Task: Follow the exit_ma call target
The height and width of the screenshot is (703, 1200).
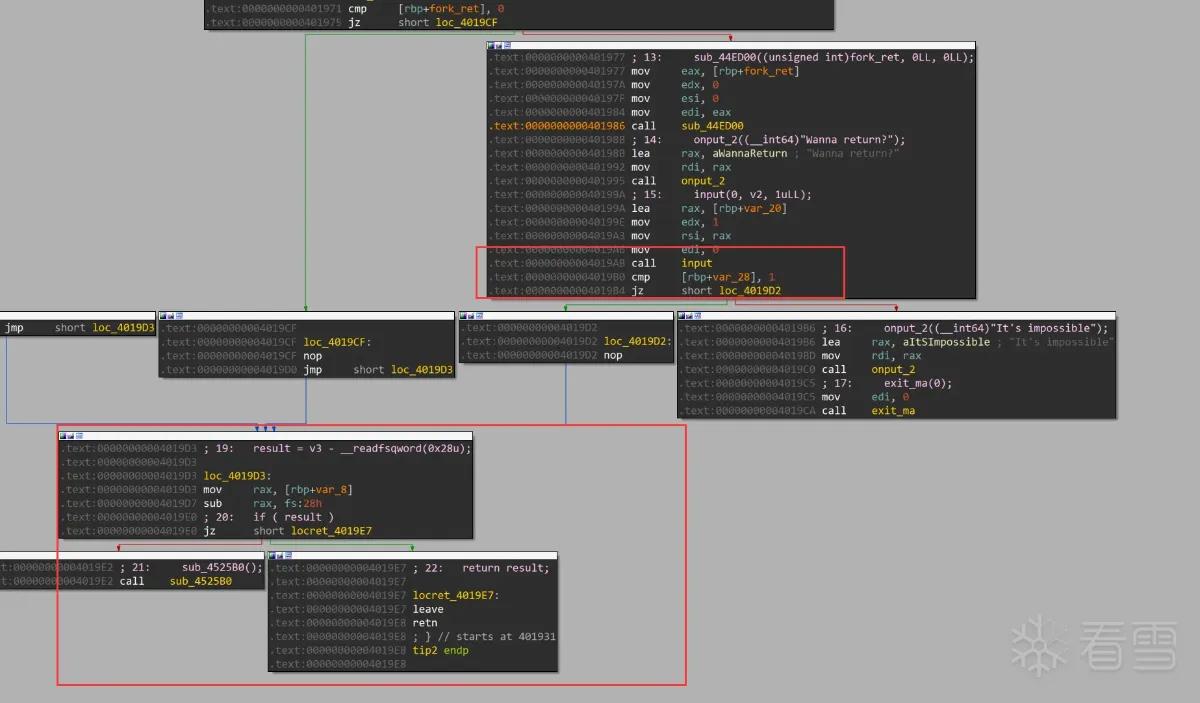Action: 893,410
